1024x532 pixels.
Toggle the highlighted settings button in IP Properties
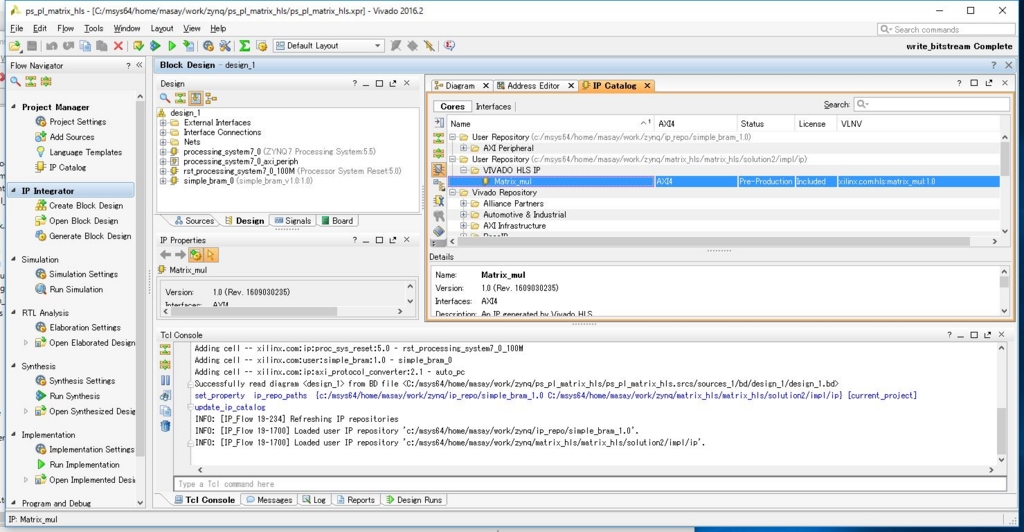(195, 255)
